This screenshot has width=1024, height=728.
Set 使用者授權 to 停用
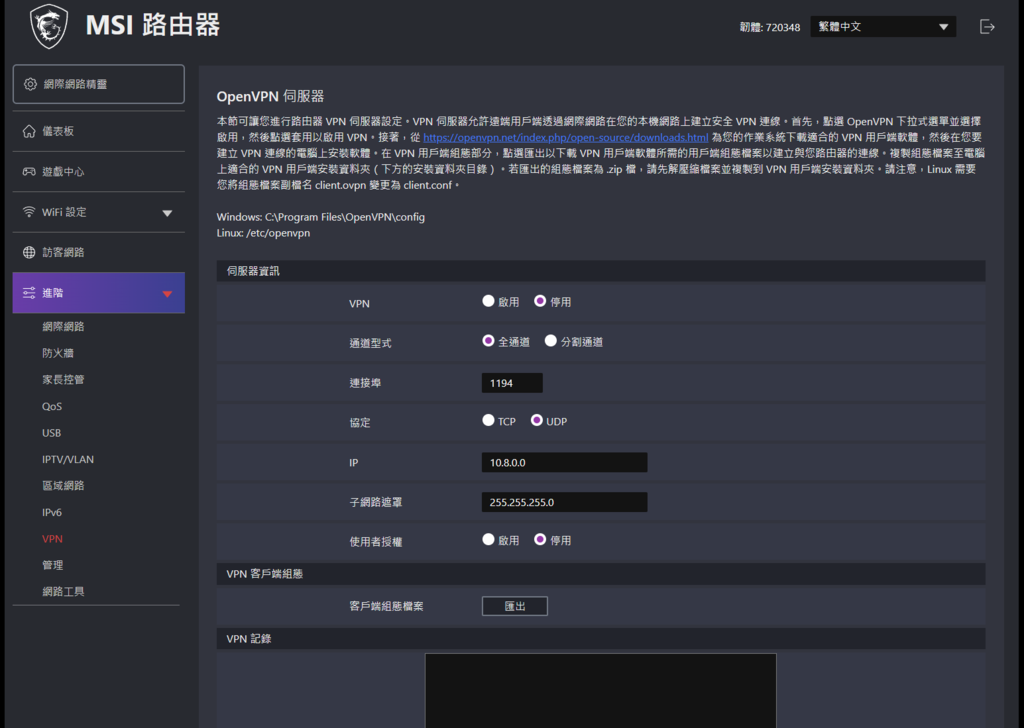coord(540,539)
